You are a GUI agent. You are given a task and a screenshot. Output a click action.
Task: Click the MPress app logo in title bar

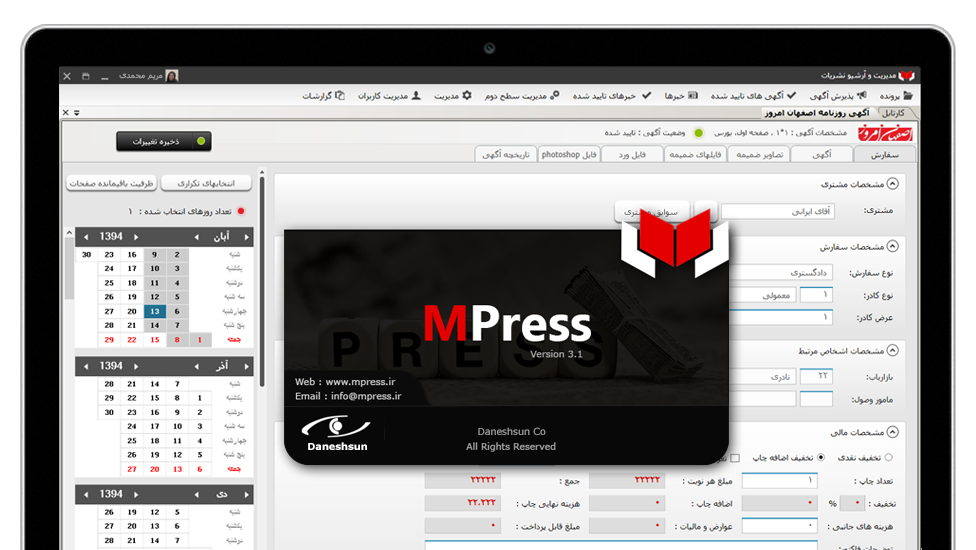[x=907, y=75]
